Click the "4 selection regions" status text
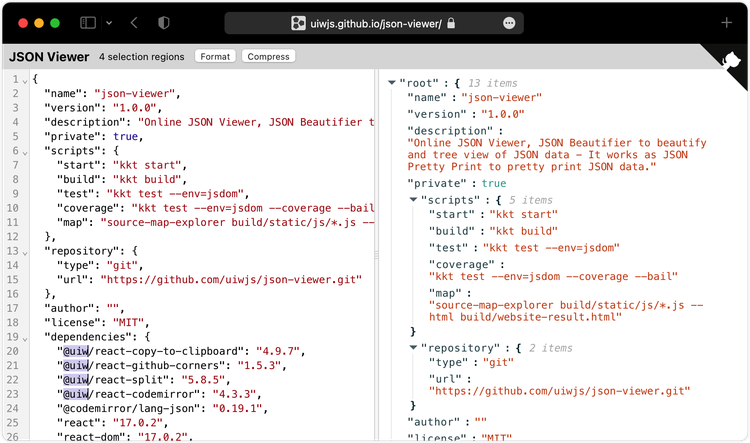This screenshot has width=750, height=443. tap(142, 56)
